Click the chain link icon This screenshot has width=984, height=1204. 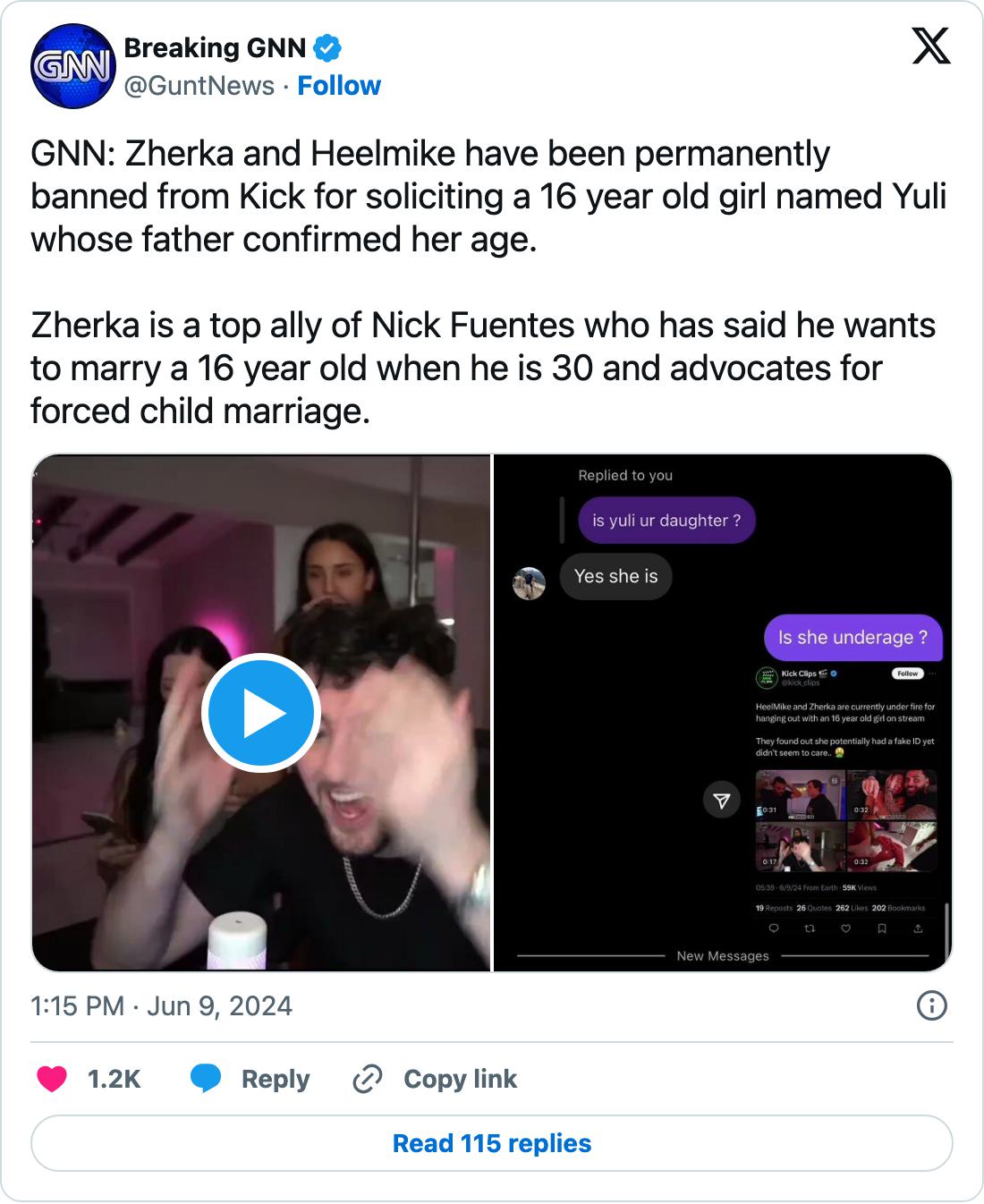[x=367, y=1079]
